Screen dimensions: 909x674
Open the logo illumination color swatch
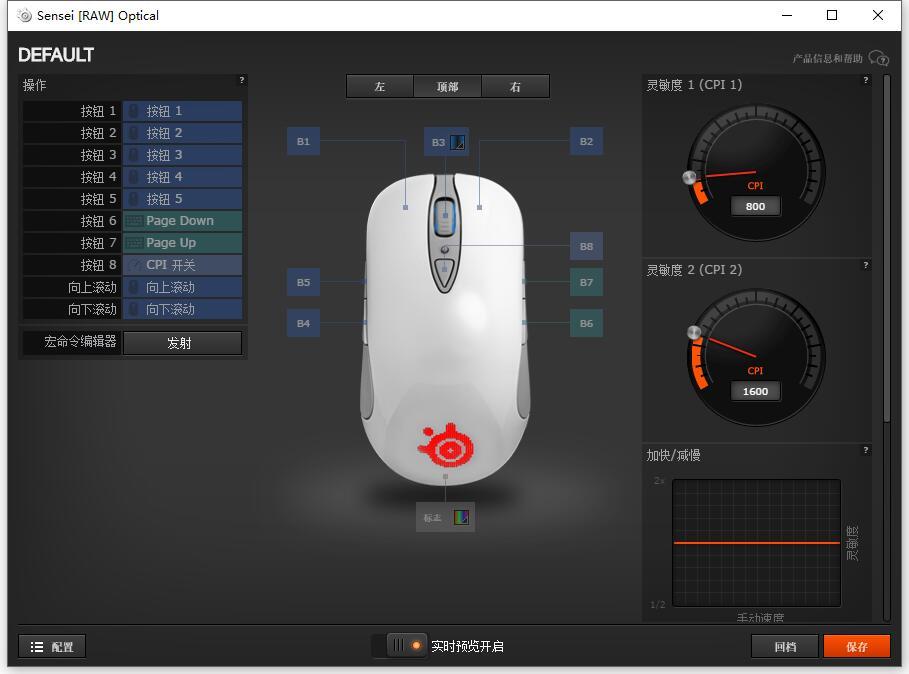(x=461, y=517)
